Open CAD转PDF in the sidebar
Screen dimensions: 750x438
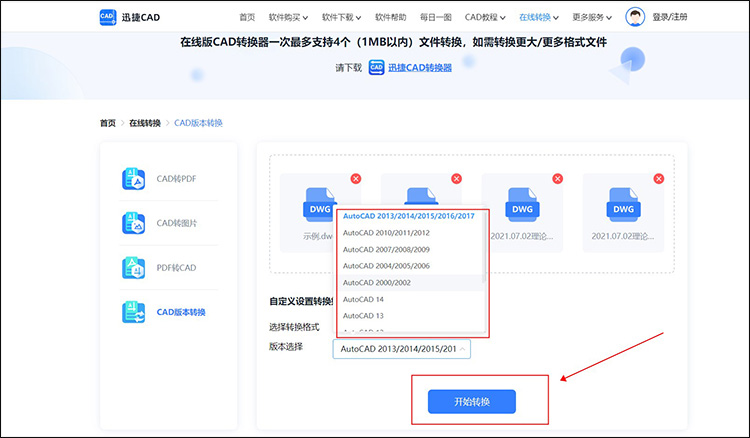(x=176, y=179)
